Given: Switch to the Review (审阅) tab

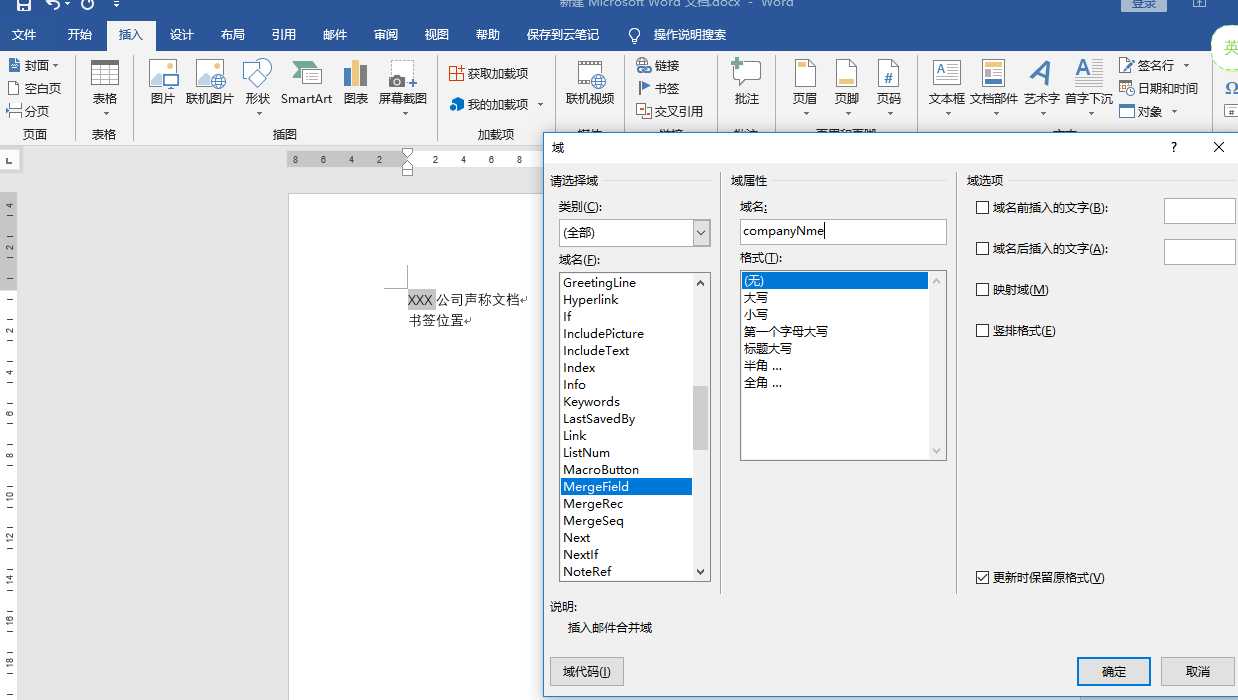Looking at the screenshot, I should click(x=386, y=35).
